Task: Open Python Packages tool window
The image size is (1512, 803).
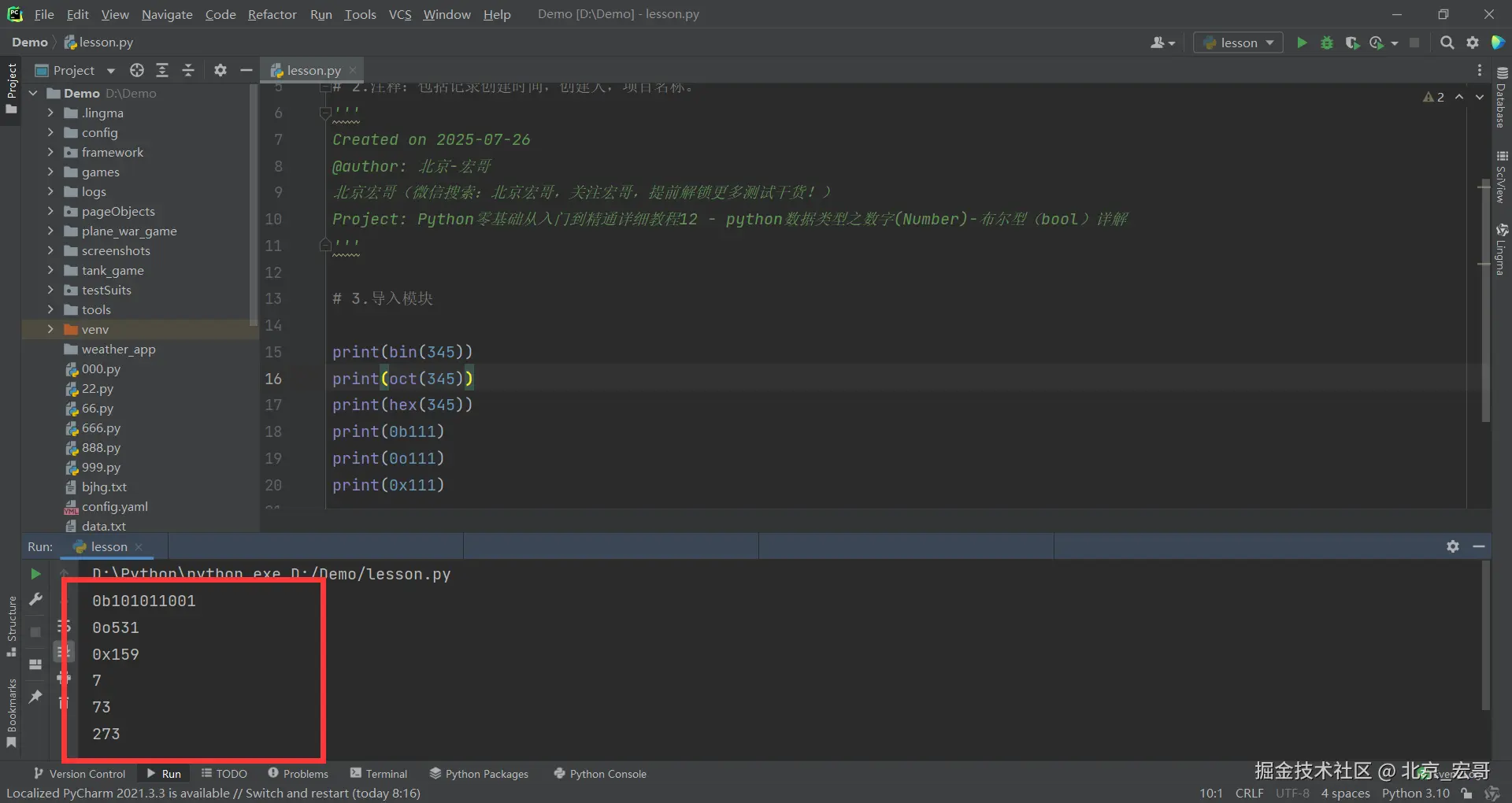Action: pos(479,774)
